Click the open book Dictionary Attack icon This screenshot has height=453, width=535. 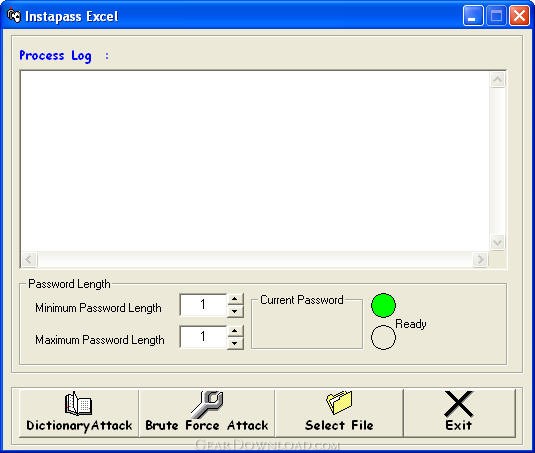78,404
